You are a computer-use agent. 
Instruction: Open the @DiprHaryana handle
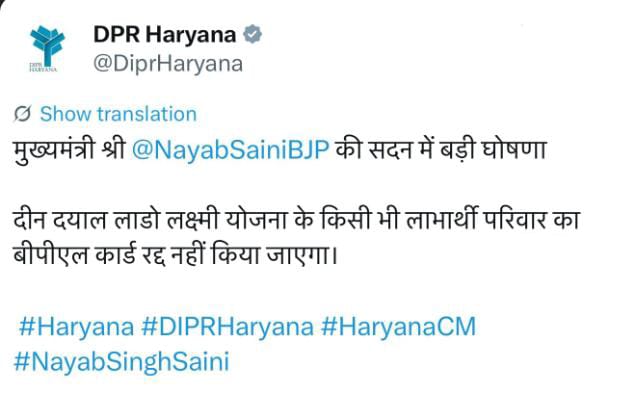168,64
